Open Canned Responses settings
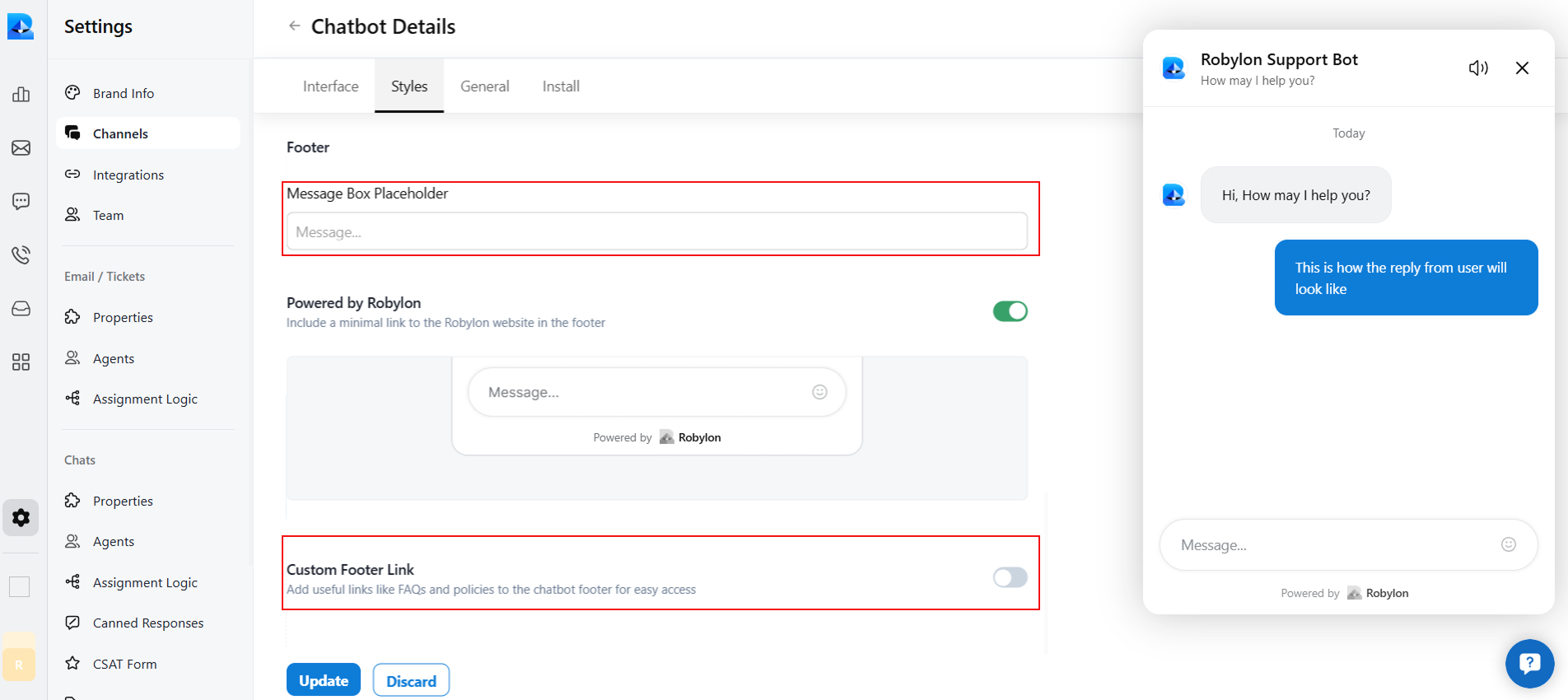 pyautogui.click(x=148, y=623)
